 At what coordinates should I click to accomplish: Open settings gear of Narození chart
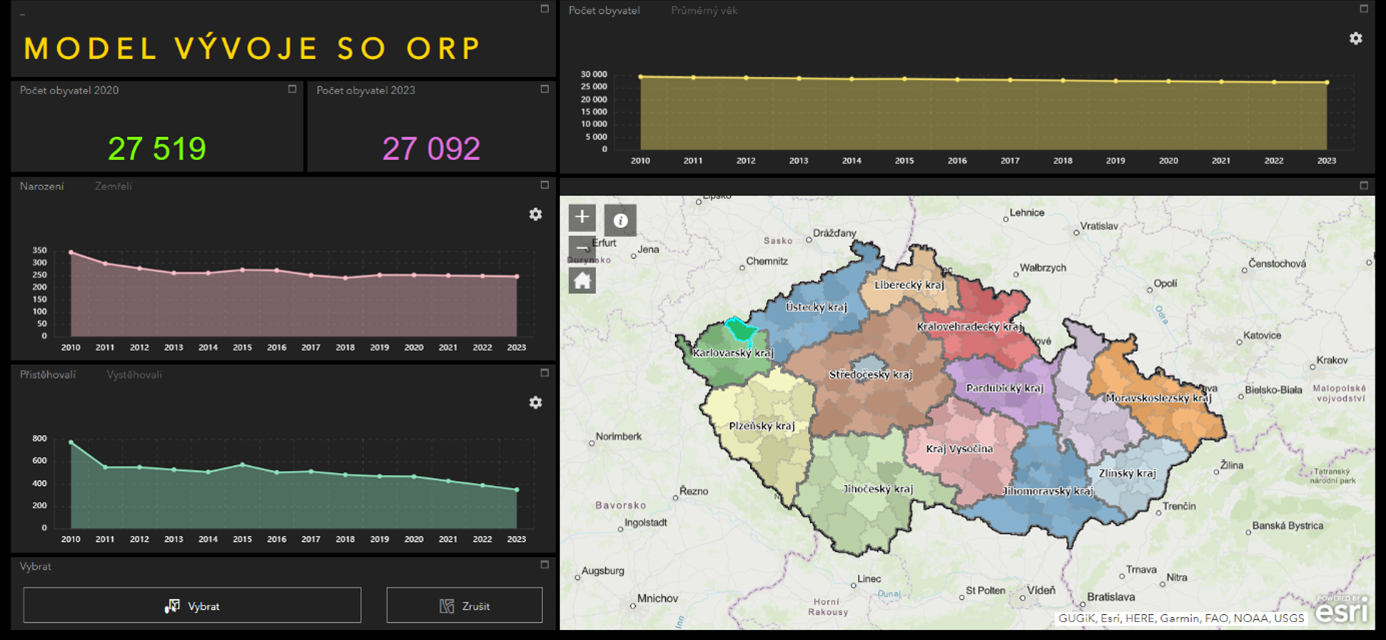[535, 214]
